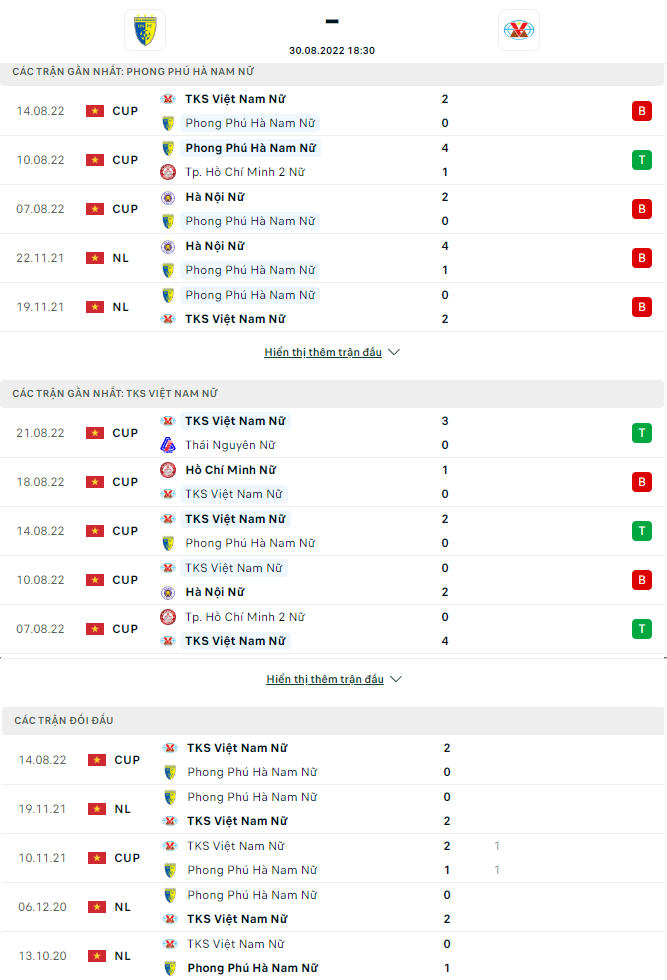Click the match date 30.08.2022 18:30
The width and height of the screenshot is (667, 980).
point(332,50)
